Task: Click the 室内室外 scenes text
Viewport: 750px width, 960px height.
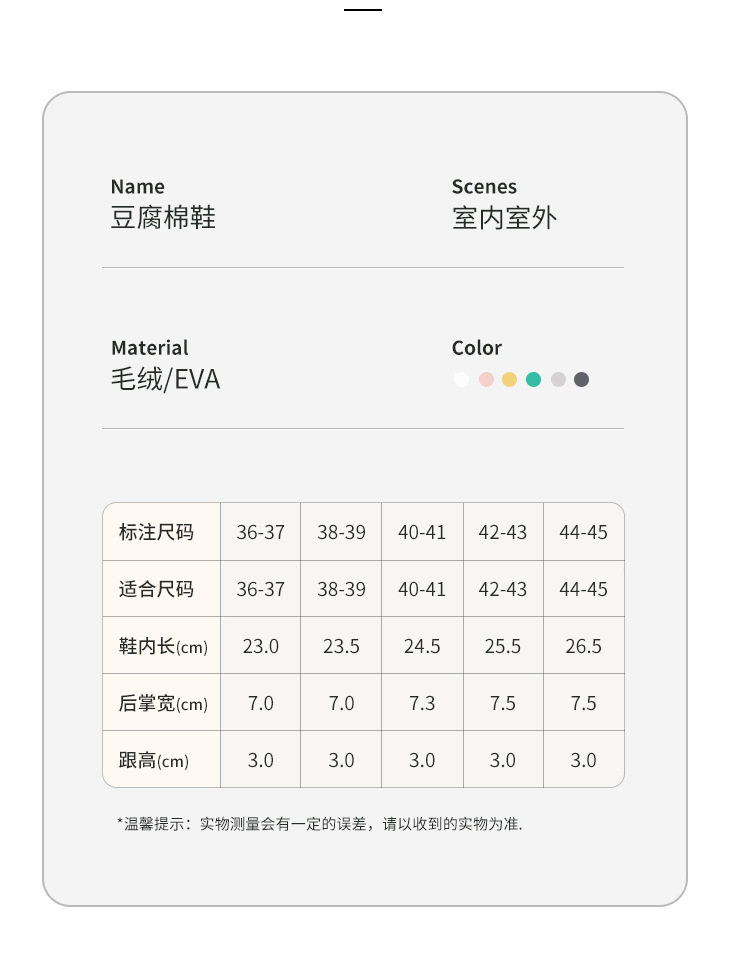Action: coord(504,218)
